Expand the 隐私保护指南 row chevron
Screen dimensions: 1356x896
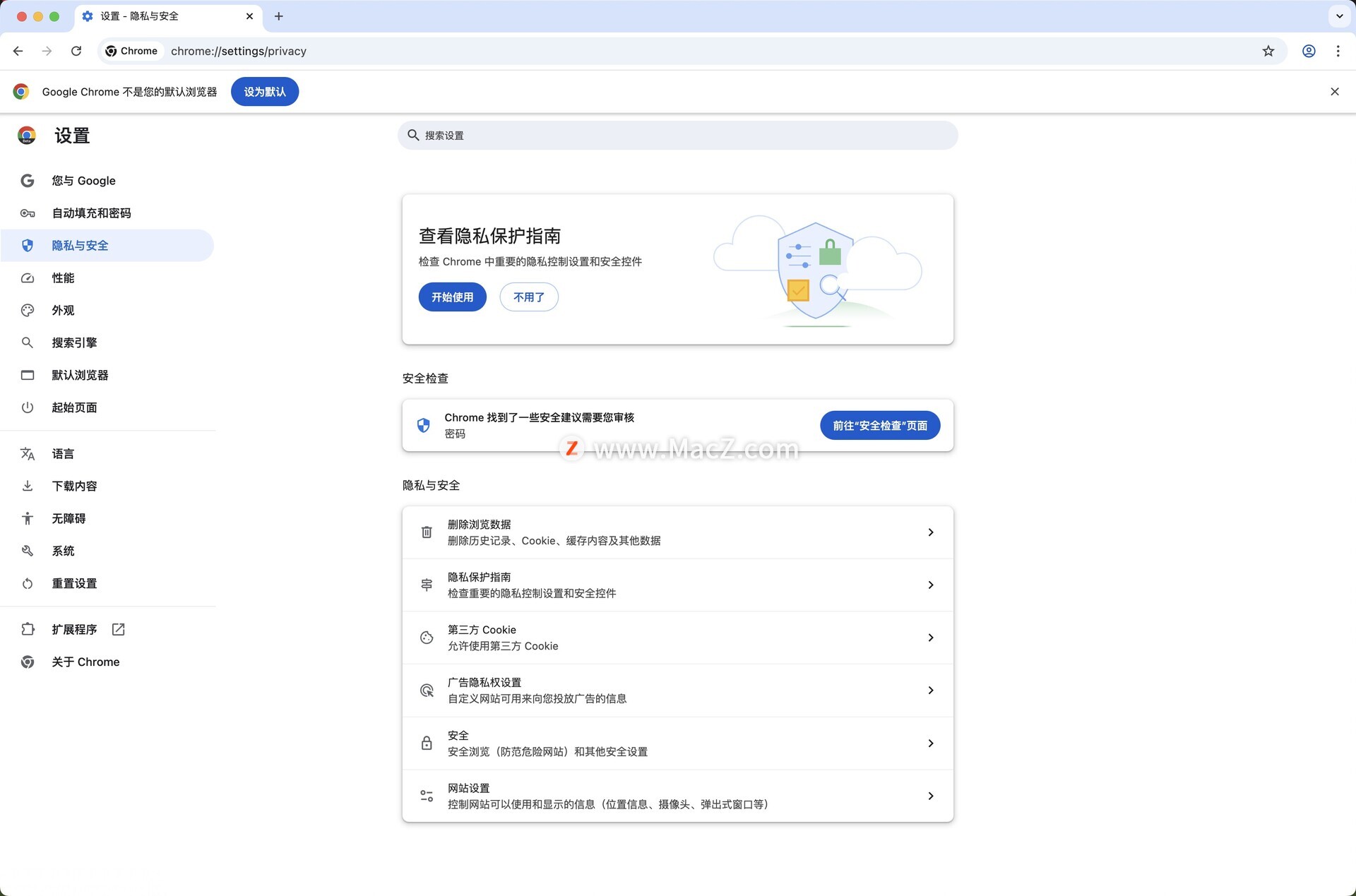(931, 585)
